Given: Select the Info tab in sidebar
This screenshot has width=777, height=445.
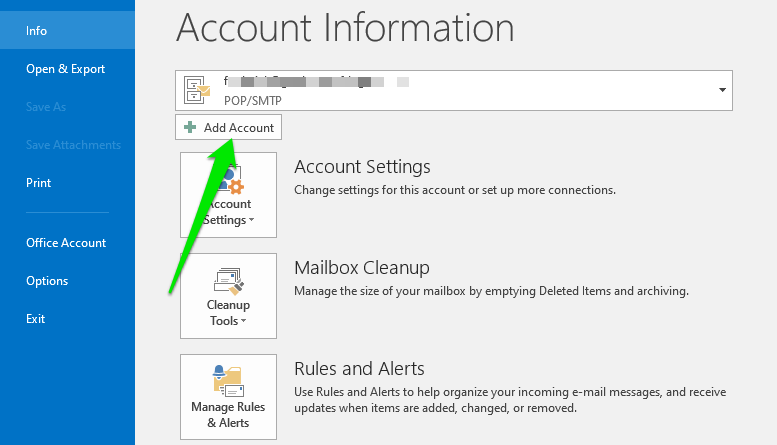Looking at the screenshot, I should (x=67, y=31).
